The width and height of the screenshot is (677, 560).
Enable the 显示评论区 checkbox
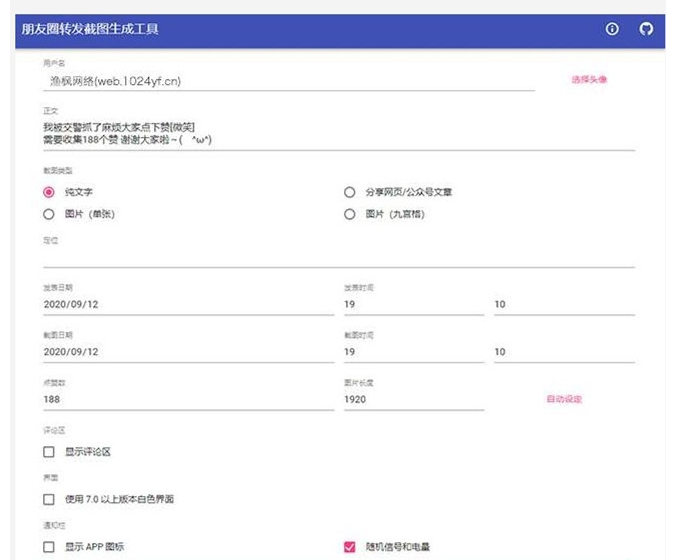click(x=49, y=452)
